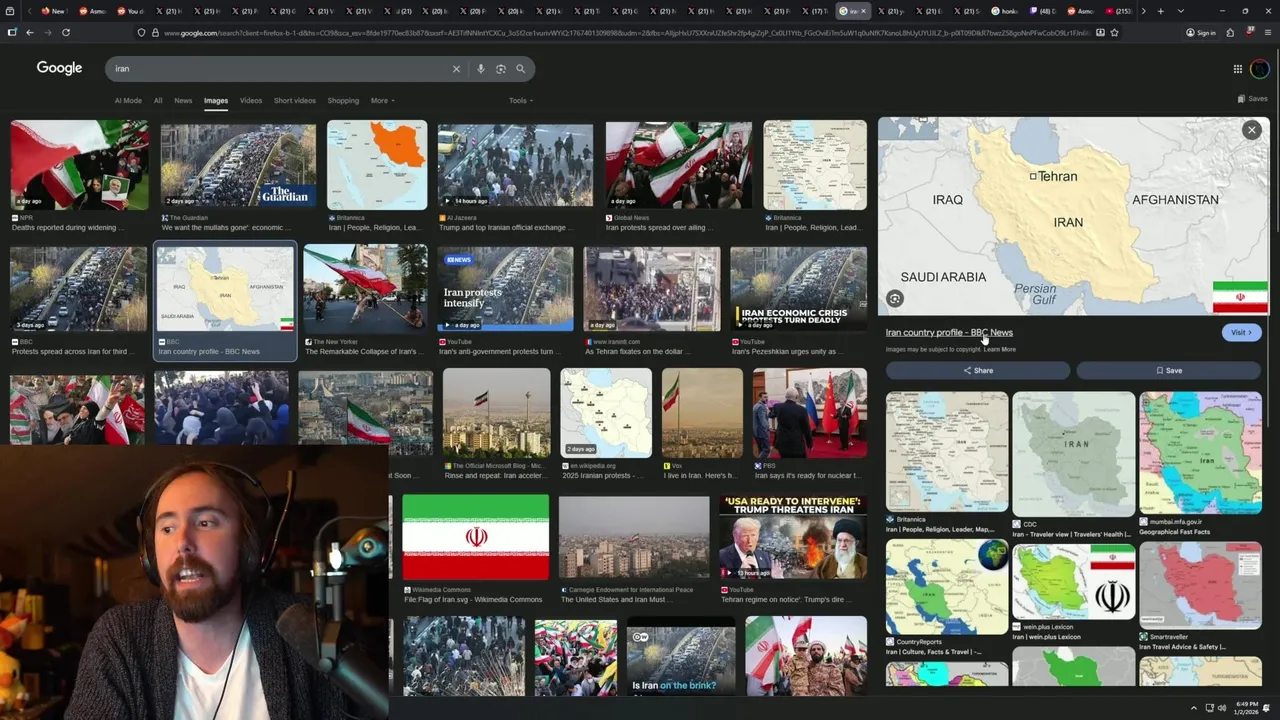Click the Windows taskbar clock showing 6:49 PM

[1247, 708]
